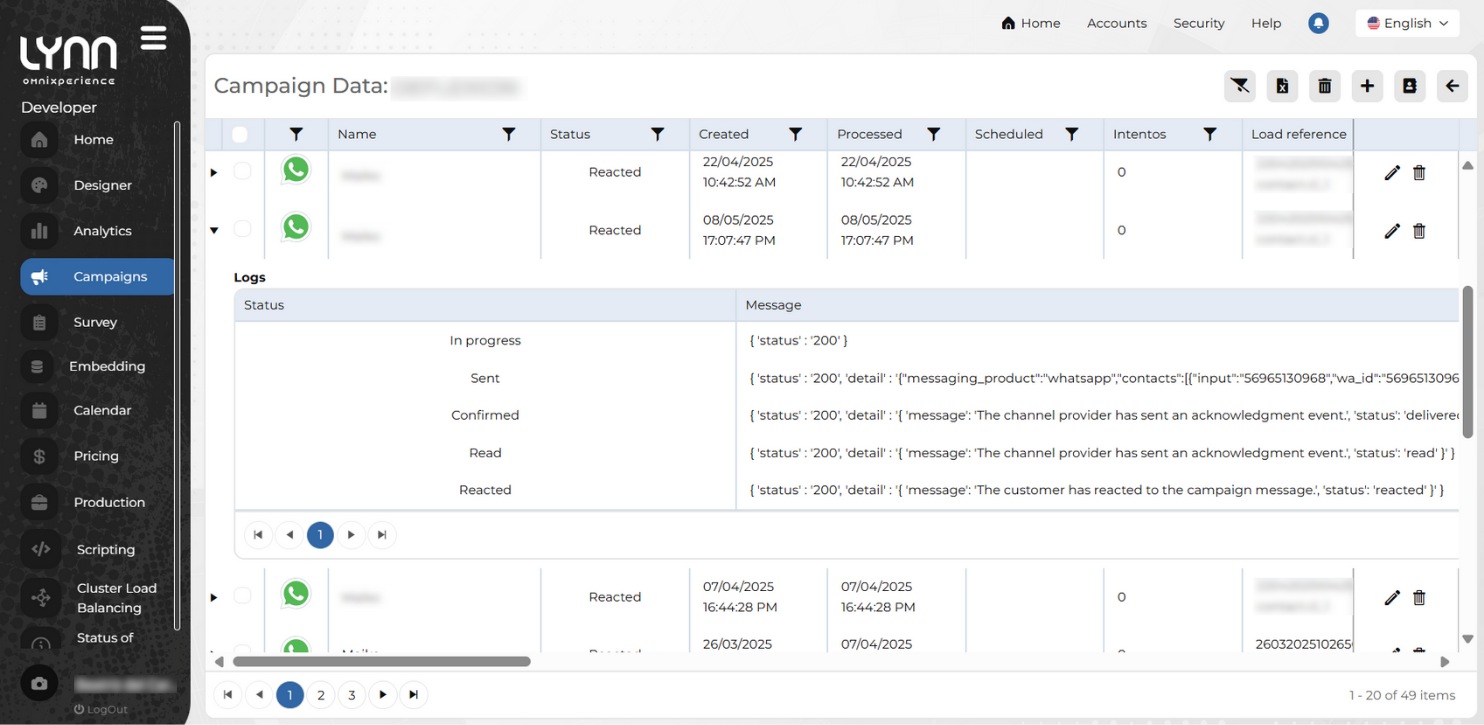Click the Logs panel vertical scrollbar thumb
Image resolution: width=1484 pixels, height=725 pixels.
(x=1468, y=362)
